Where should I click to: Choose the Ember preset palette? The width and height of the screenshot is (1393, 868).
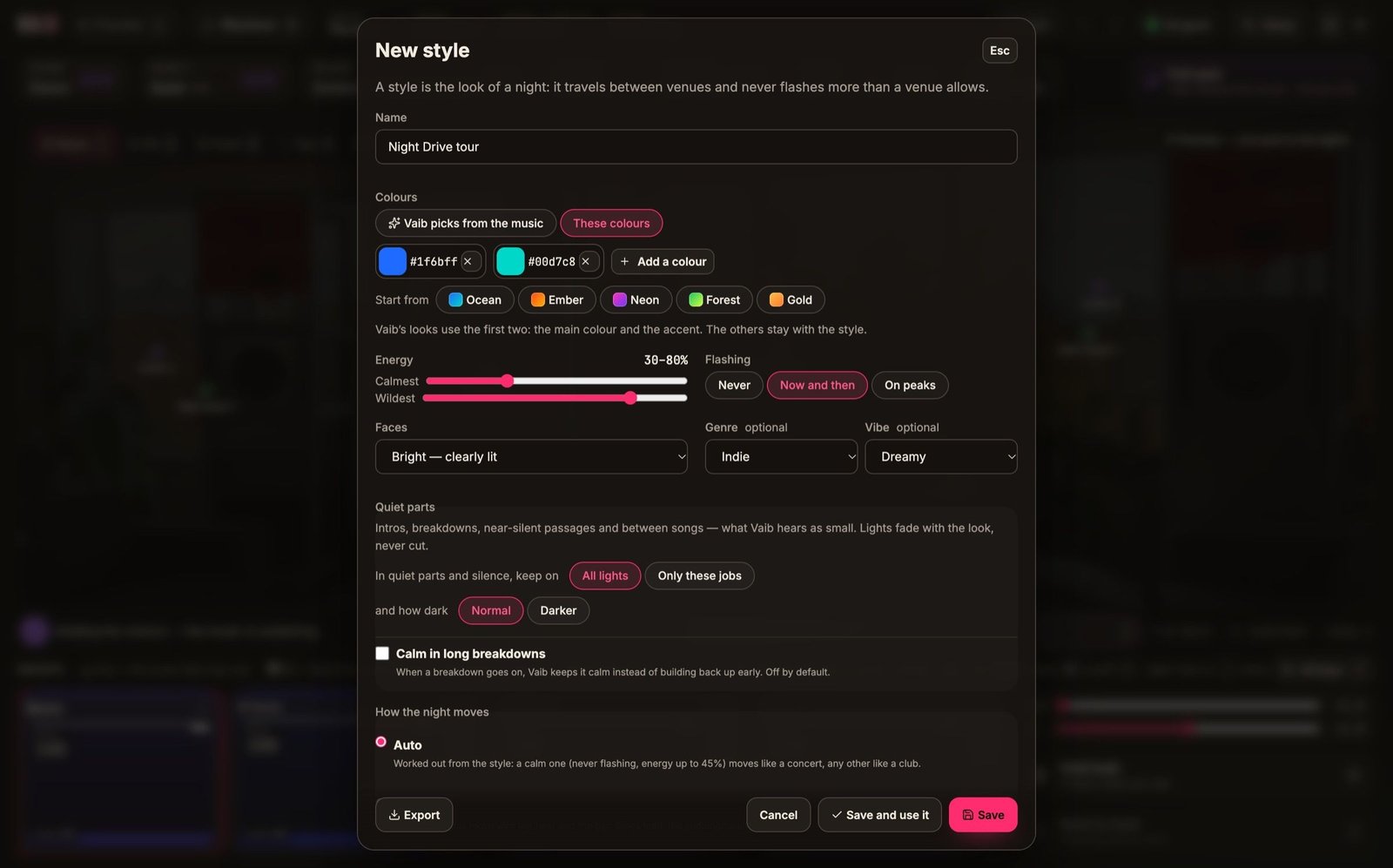[x=557, y=299]
